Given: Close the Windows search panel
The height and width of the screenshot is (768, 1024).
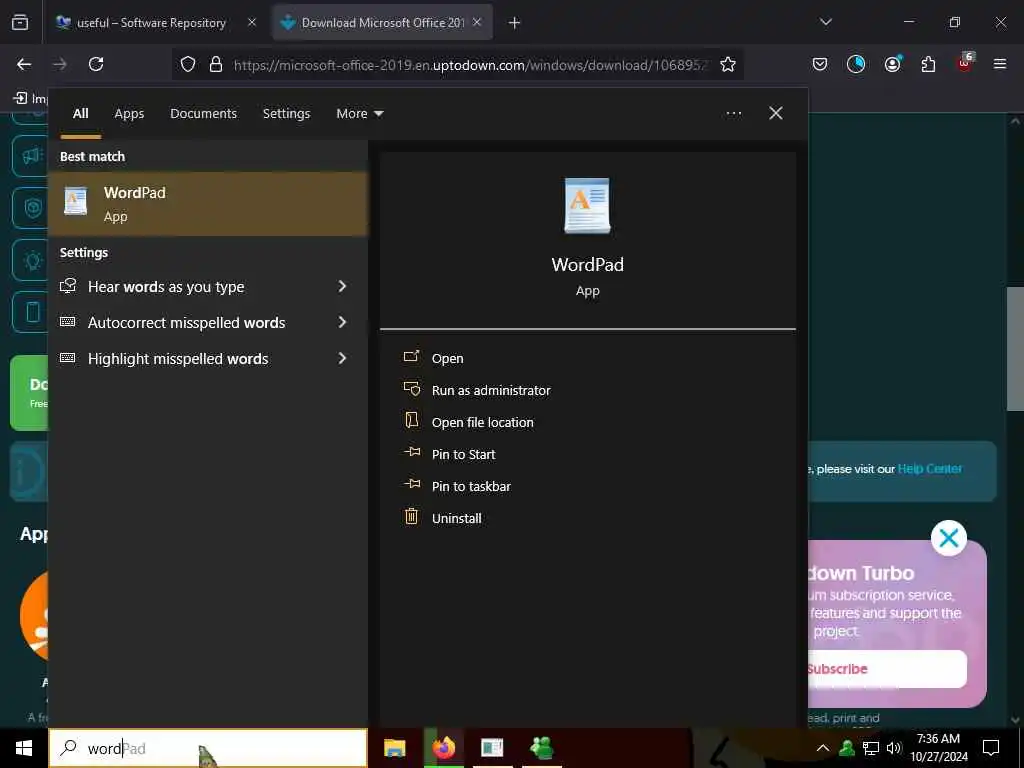Looking at the screenshot, I should point(775,113).
